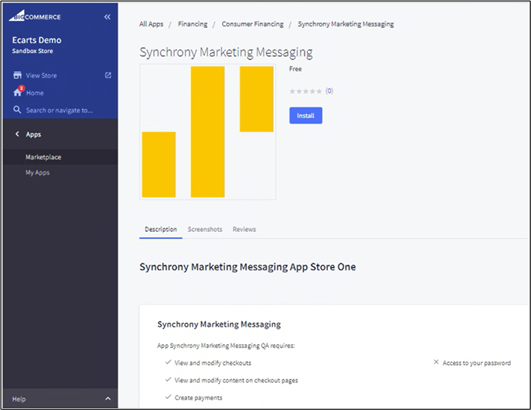
Task: Select Marketplace in sidebar
Action: tap(60, 157)
